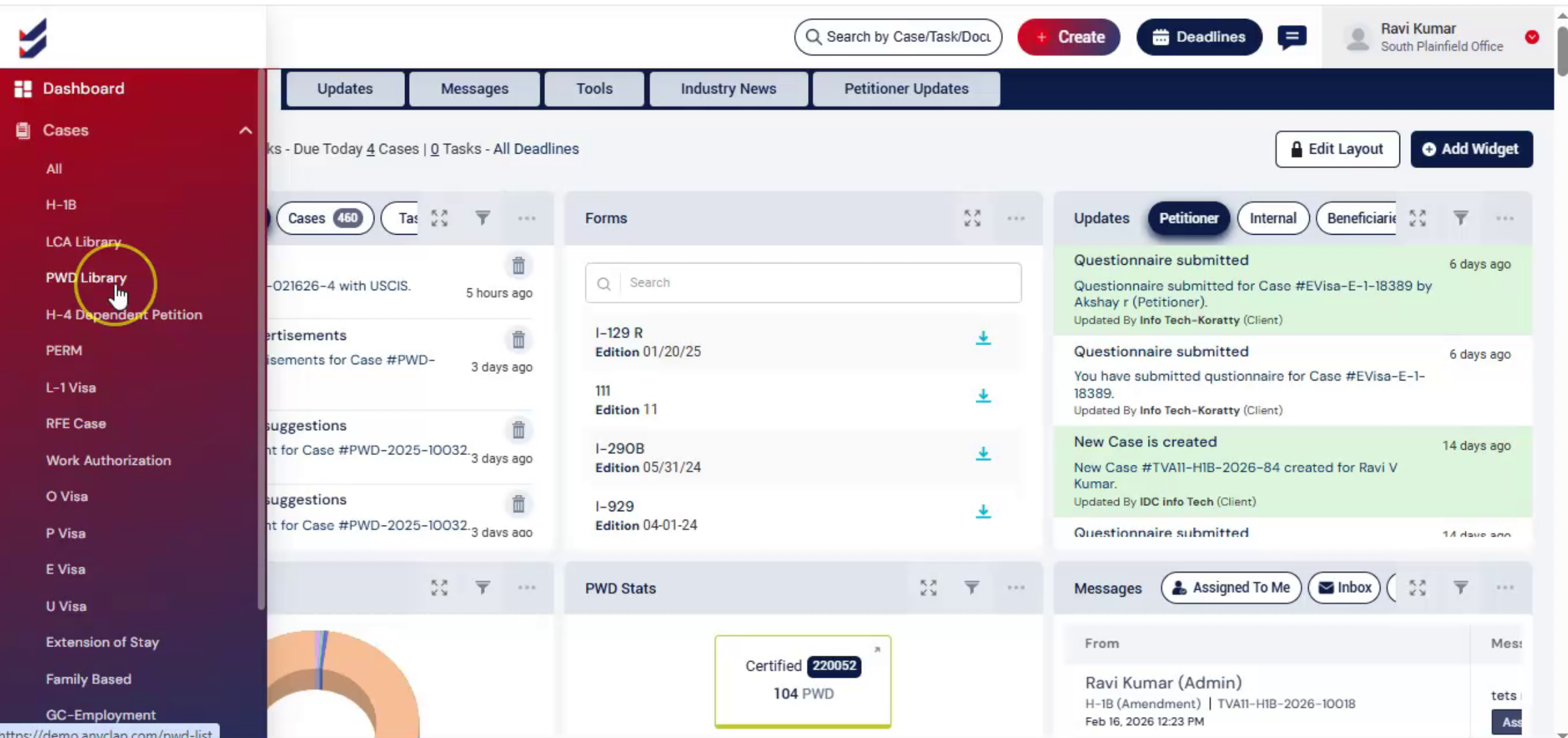Select Petitioner filter in Updates widget
1568x738 pixels.
coord(1188,218)
